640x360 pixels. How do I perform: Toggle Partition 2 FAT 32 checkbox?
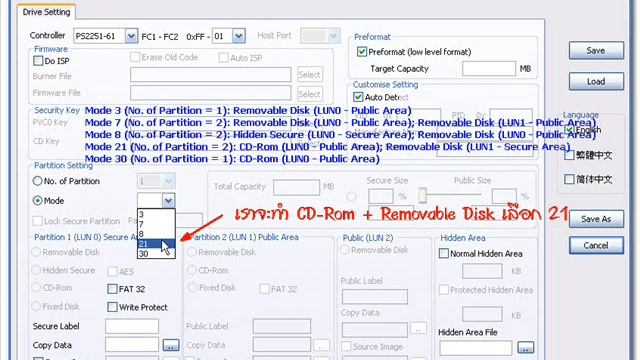(264, 289)
